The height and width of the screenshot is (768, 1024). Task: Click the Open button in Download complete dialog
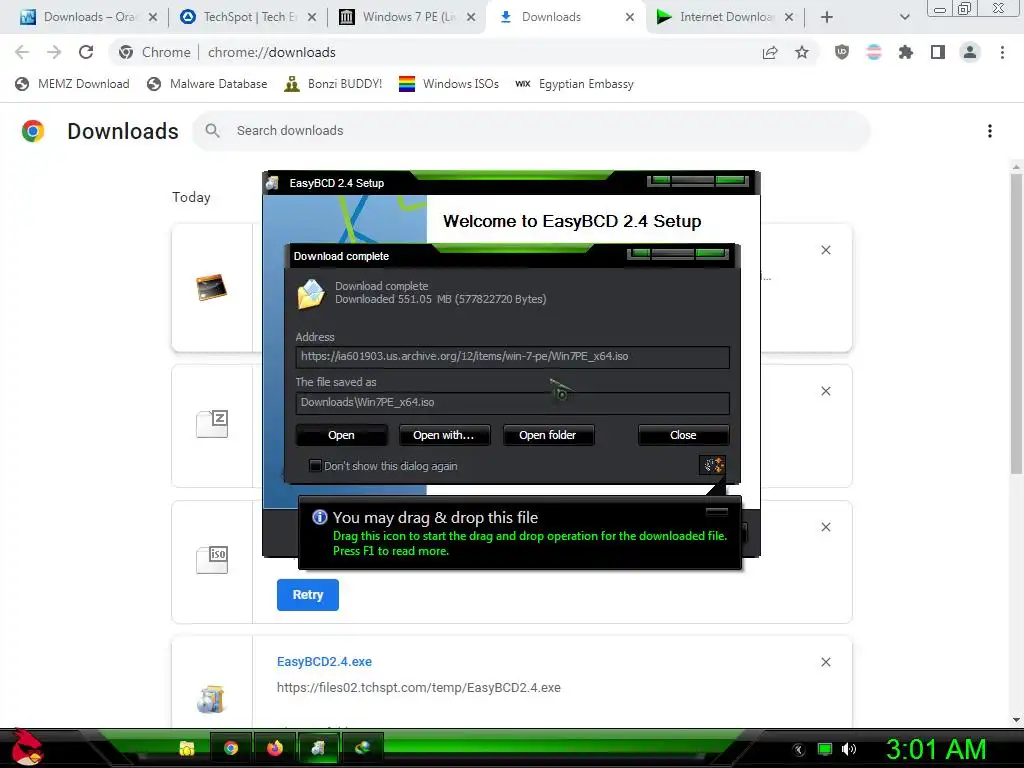(x=341, y=435)
